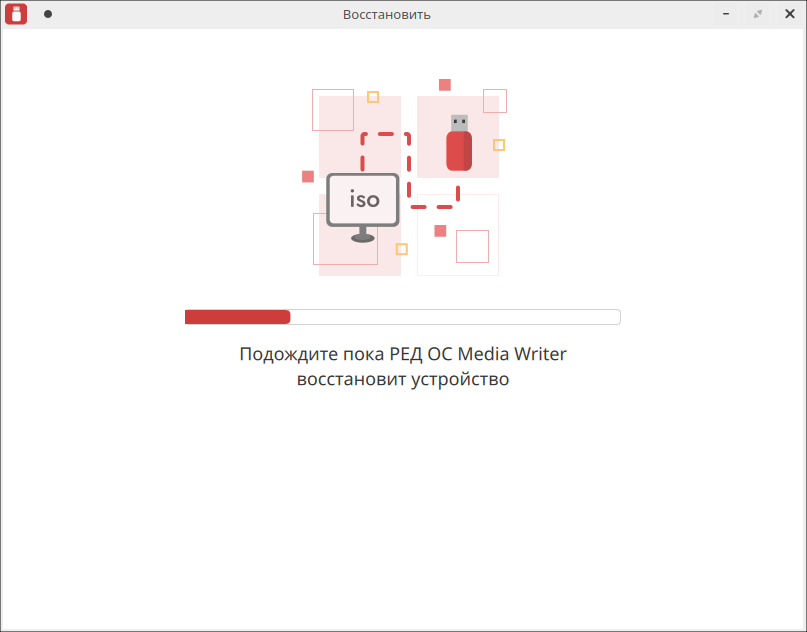Click the red USB flash drive illustration
The height and width of the screenshot is (632, 807).
tap(459, 143)
